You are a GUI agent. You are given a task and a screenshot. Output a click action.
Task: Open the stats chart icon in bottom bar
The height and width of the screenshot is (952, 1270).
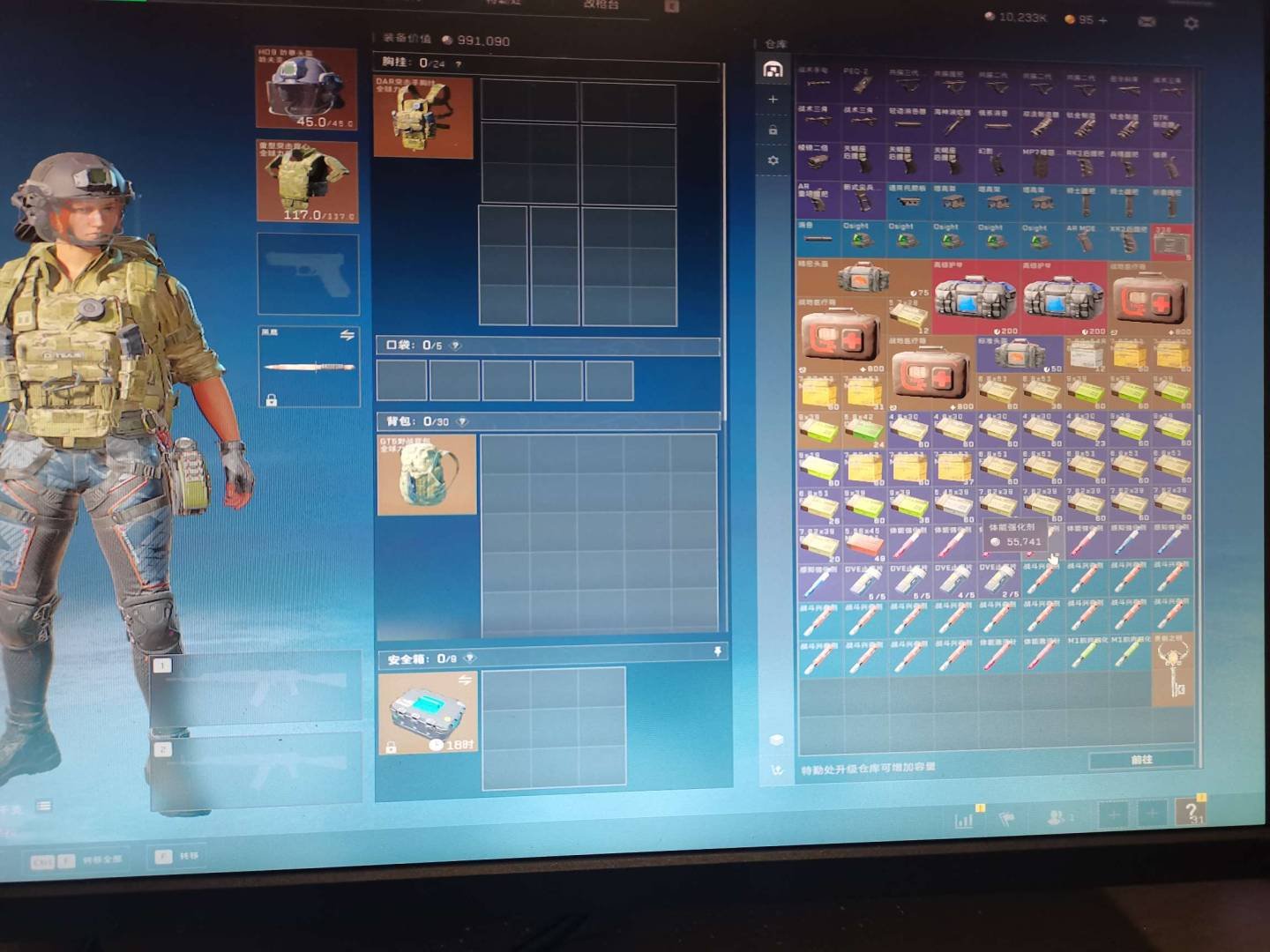pyautogui.click(x=963, y=820)
